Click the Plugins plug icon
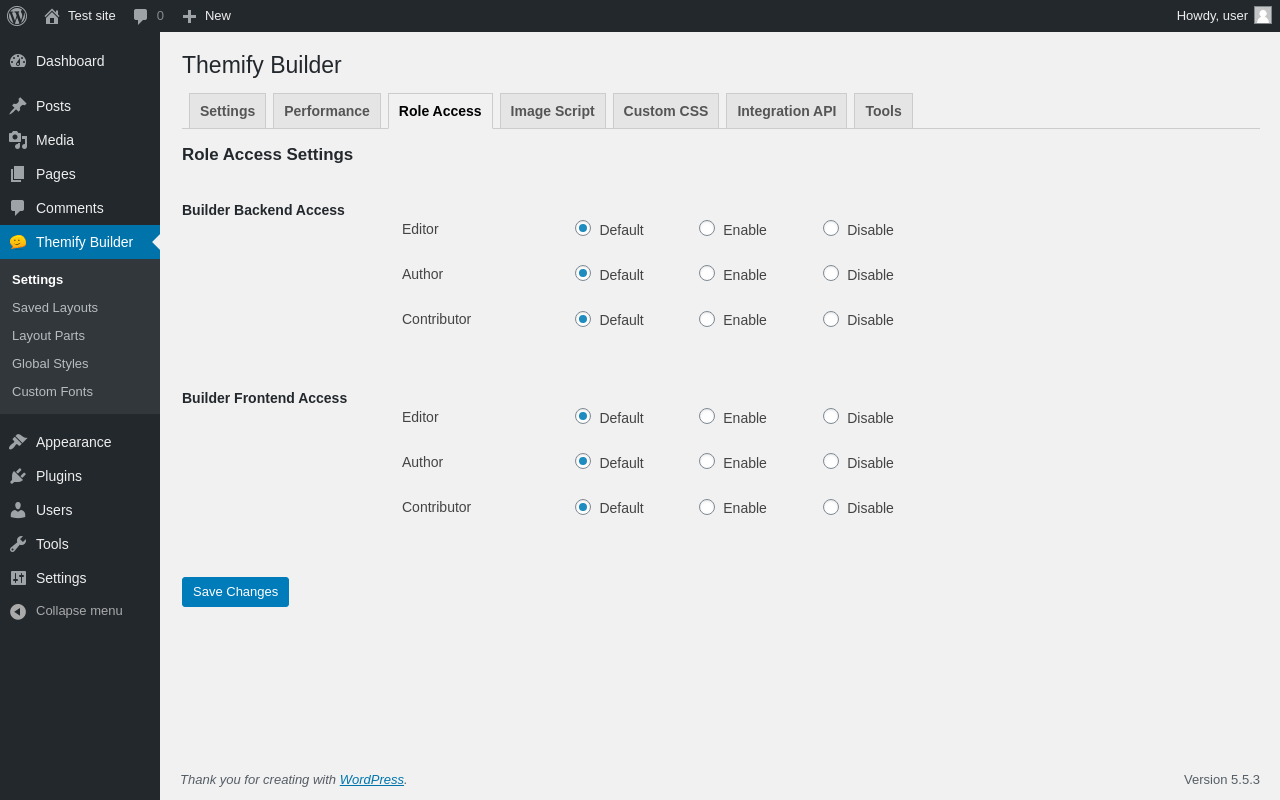1280x800 pixels. (x=18, y=476)
